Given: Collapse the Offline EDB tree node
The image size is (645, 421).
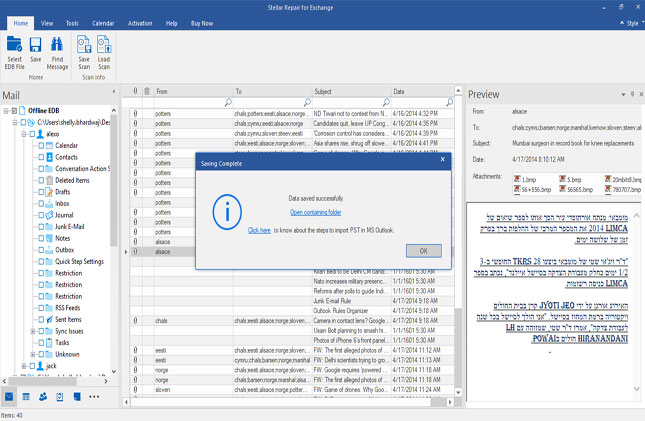Looking at the screenshot, I should pos(6,111).
